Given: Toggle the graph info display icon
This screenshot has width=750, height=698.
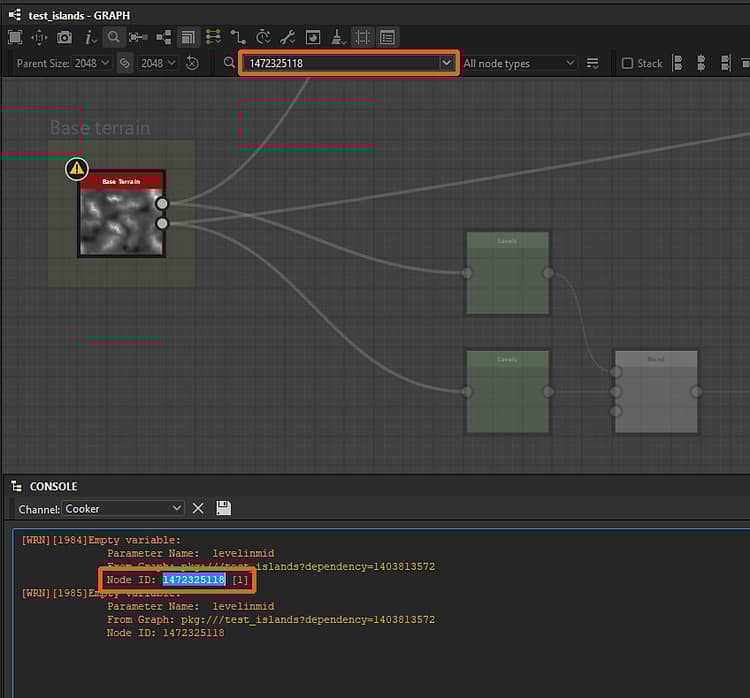Looking at the screenshot, I should tap(89, 37).
